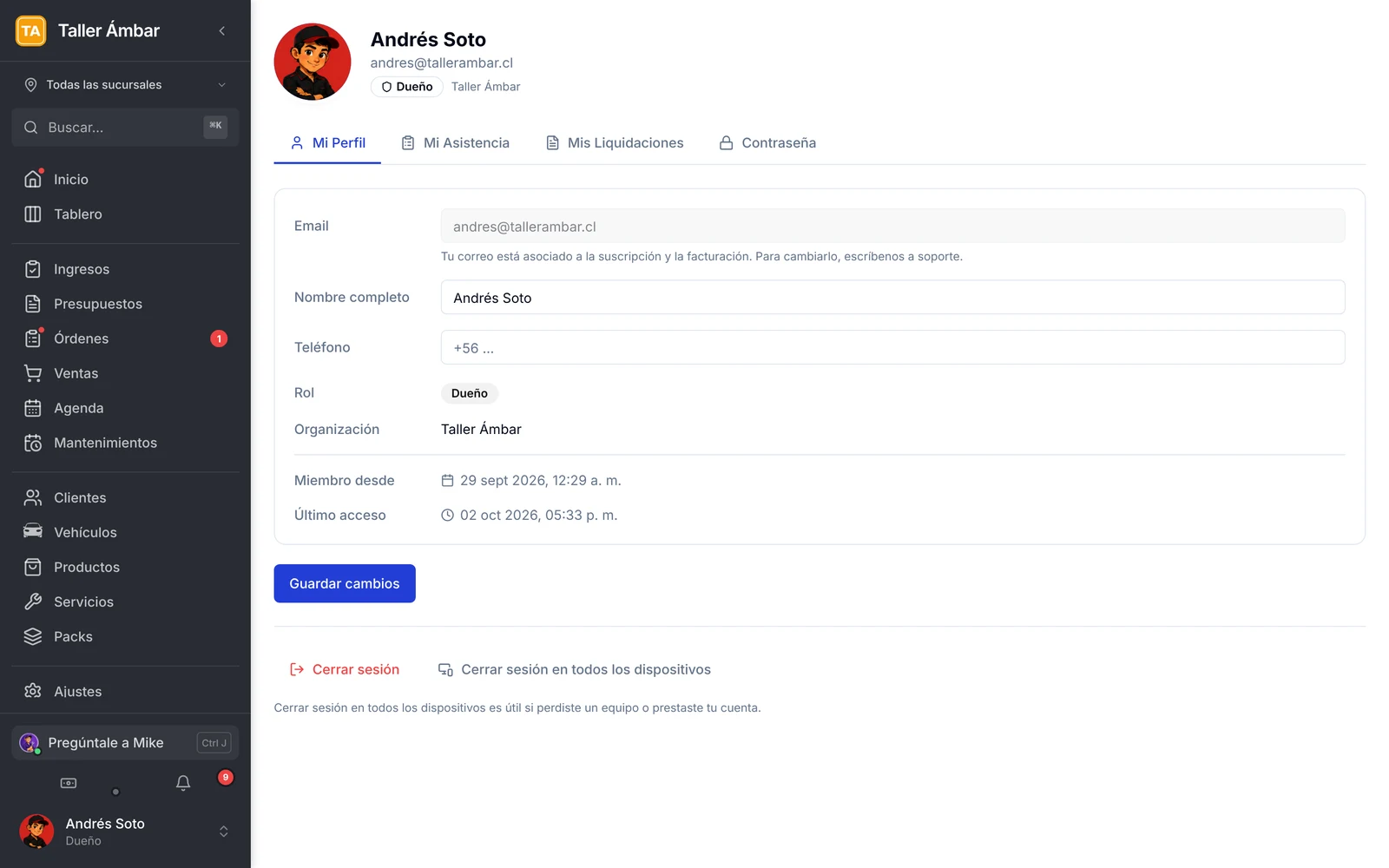This screenshot has height=868, width=1389.
Task: Click Cerrar sesión link
Action: pos(345,669)
